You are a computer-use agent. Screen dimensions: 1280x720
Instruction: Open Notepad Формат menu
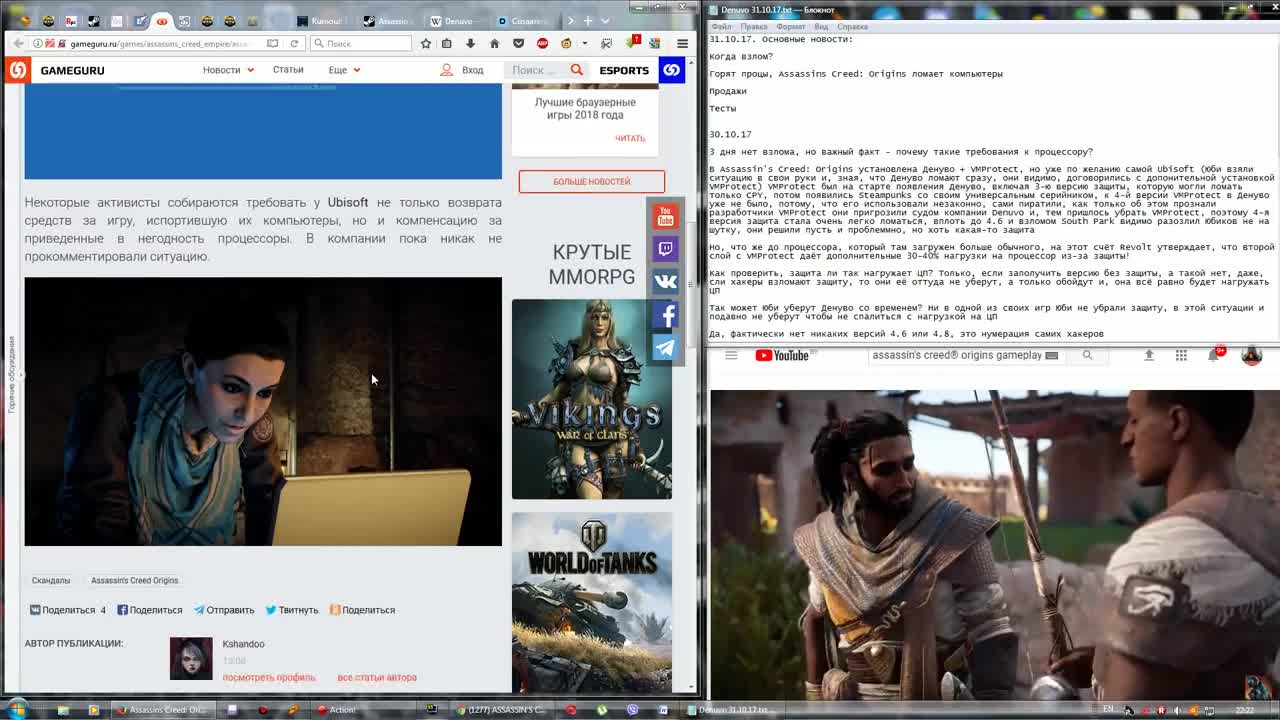click(x=790, y=27)
